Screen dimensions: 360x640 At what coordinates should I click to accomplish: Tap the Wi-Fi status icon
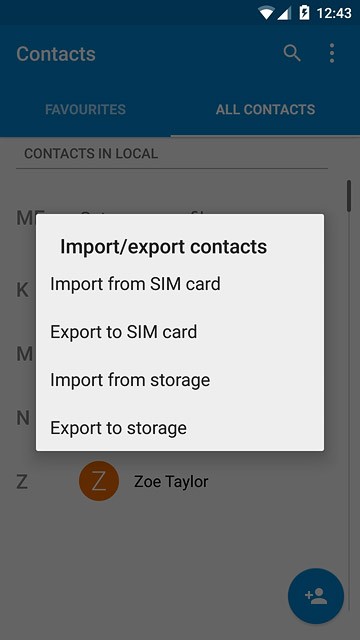click(266, 13)
